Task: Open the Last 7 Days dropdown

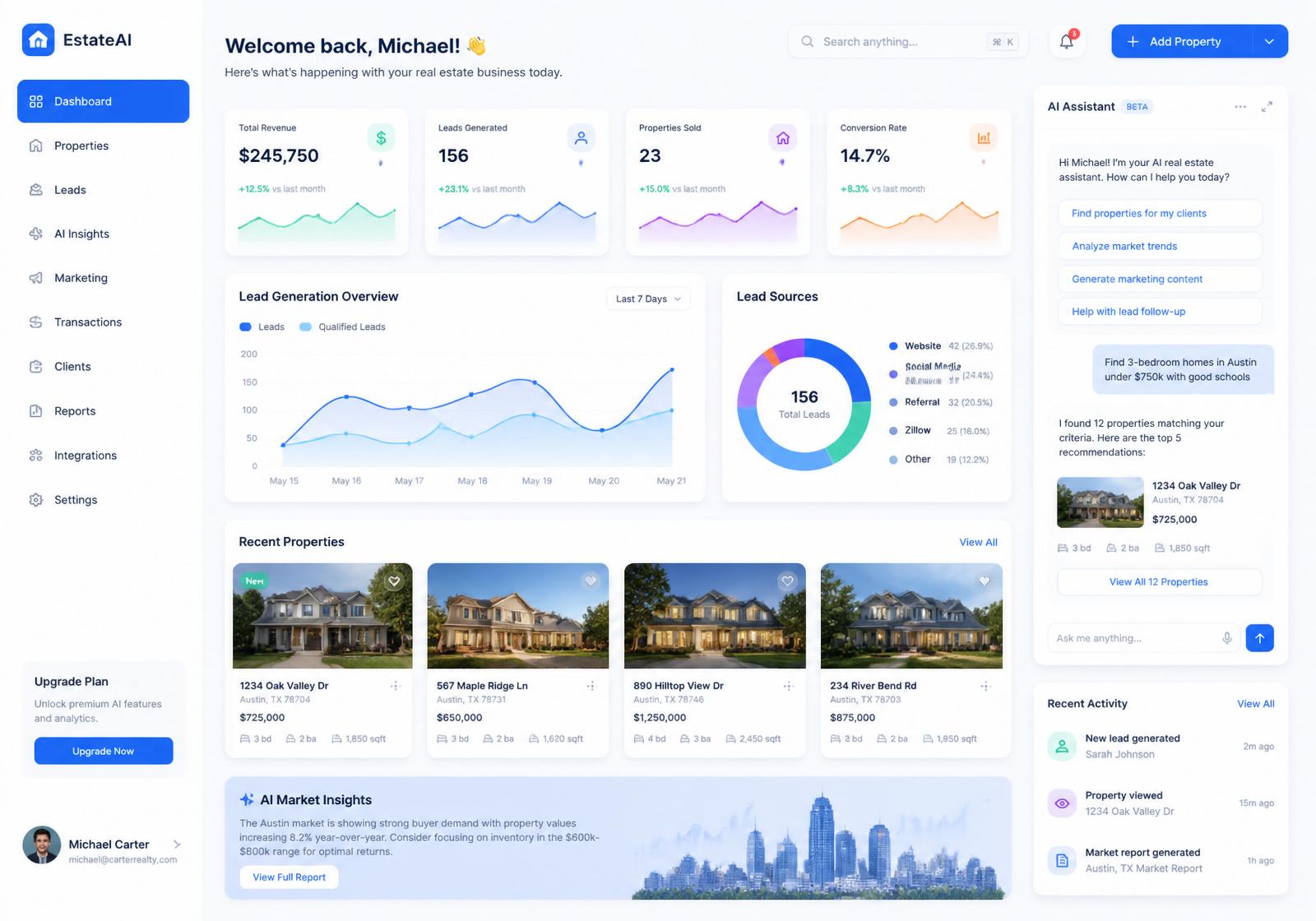Action: coord(648,299)
